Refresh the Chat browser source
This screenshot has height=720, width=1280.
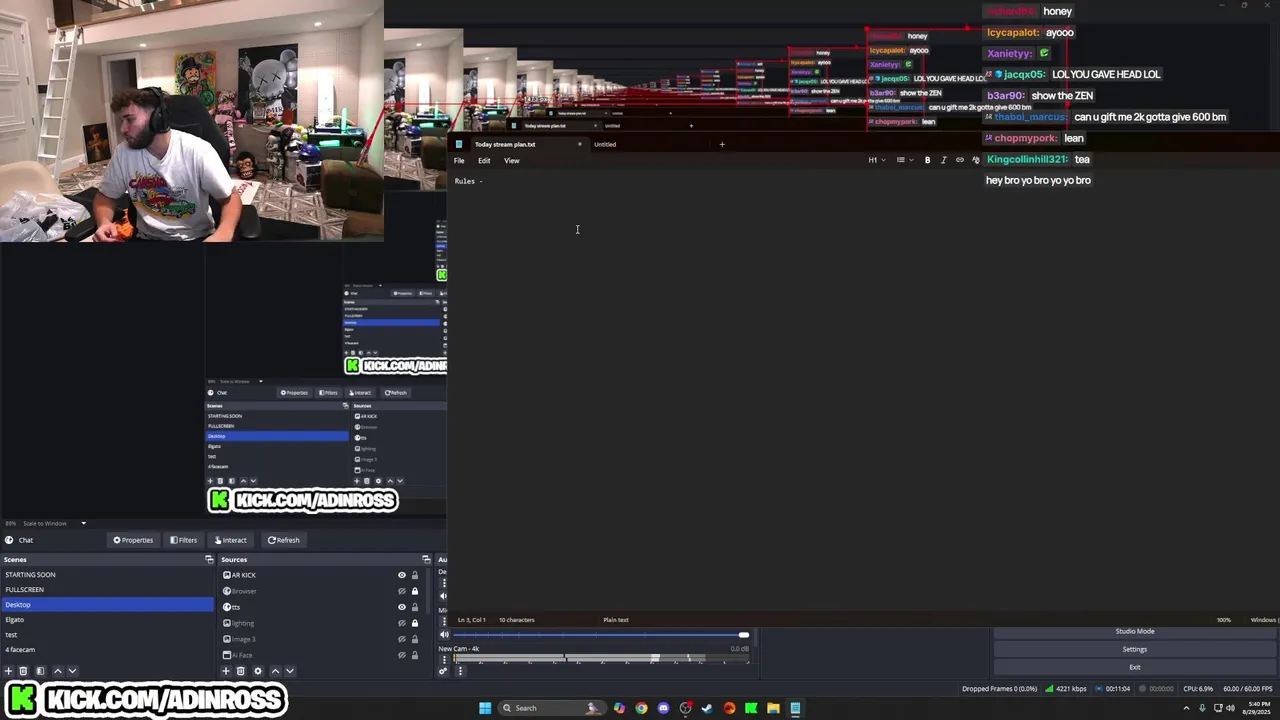coord(283,540)
